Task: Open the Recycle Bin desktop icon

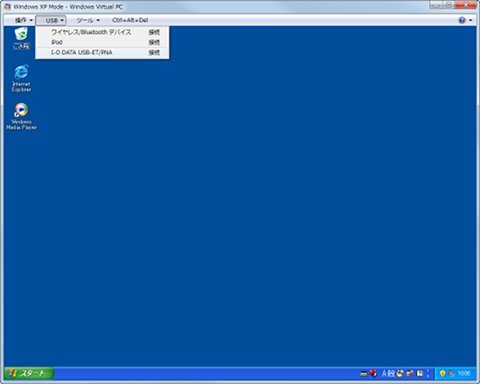Action: click(x=21, y=39)
